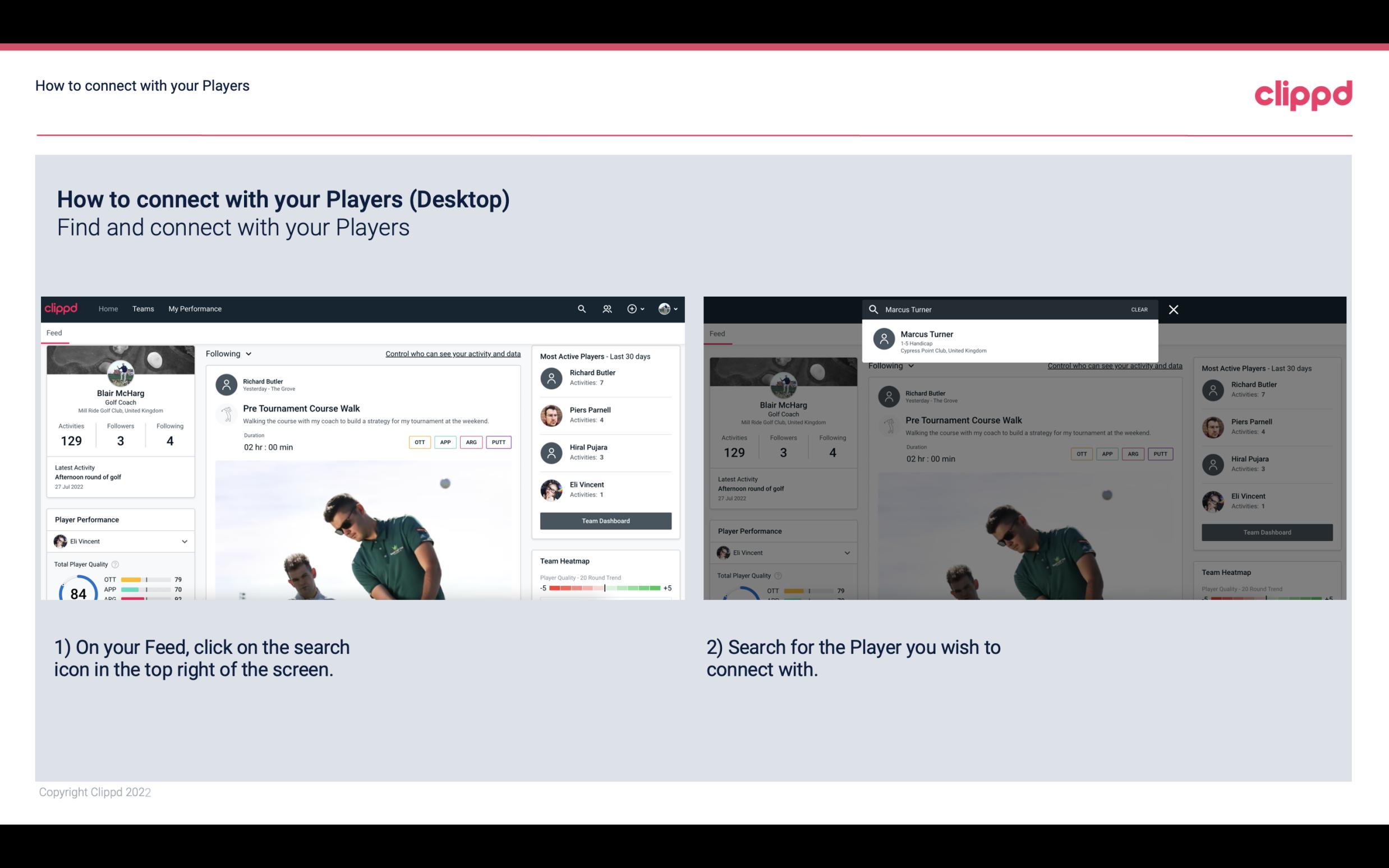Screen dimensions: 1389x868
Task: Select the Home tab in navigation
Action: [107, 308]
